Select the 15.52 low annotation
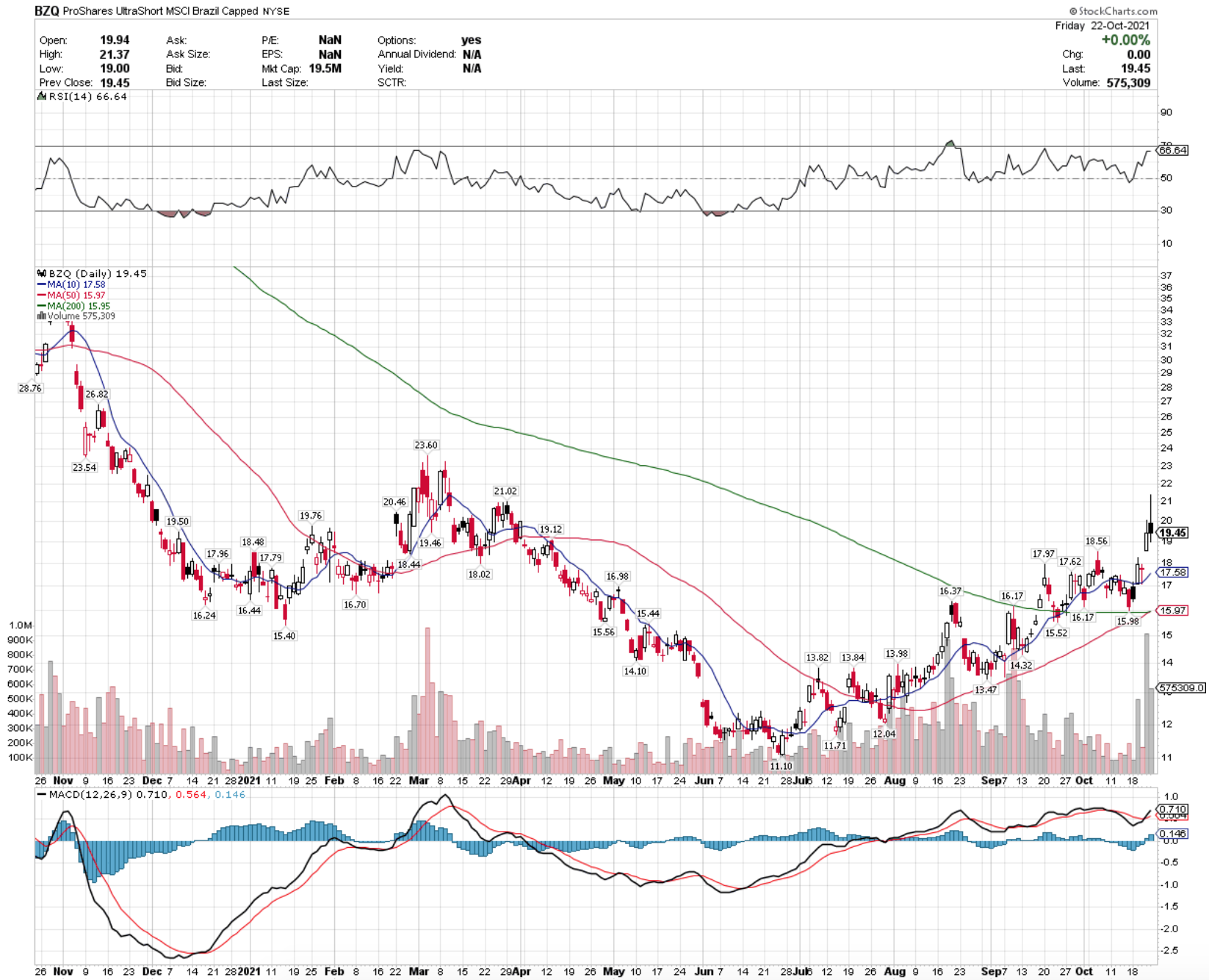The width and height of the screenshot is (1209, 980). coord(1056,633)
